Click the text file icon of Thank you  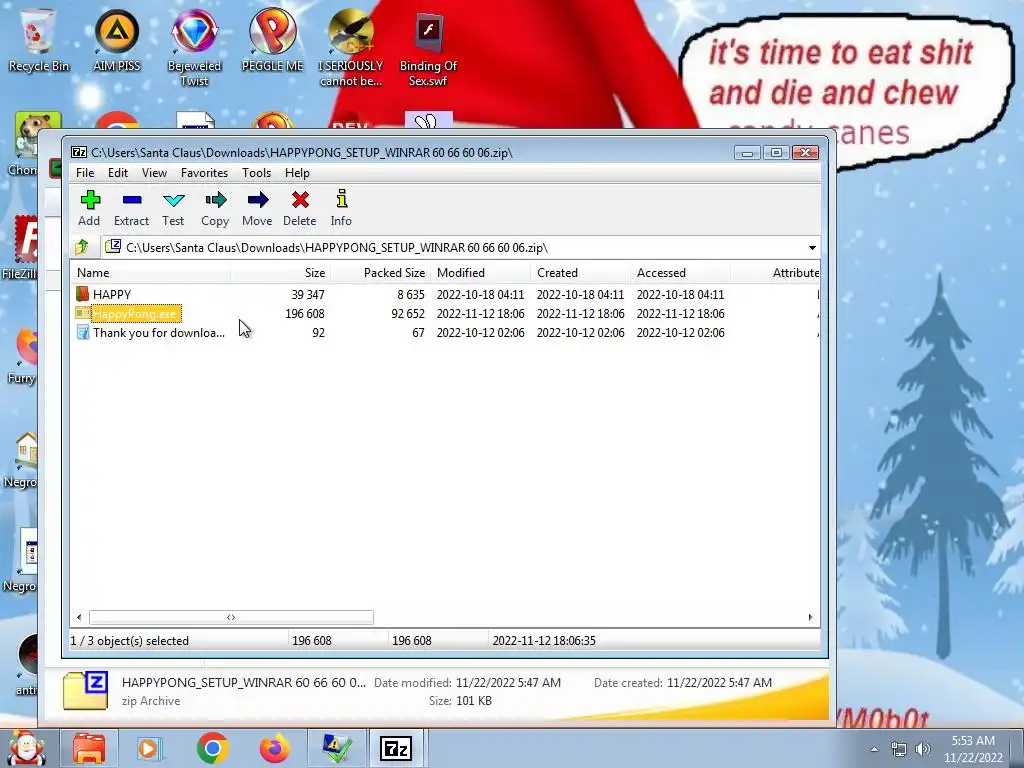pyautogui.click(x=83, y=332)
